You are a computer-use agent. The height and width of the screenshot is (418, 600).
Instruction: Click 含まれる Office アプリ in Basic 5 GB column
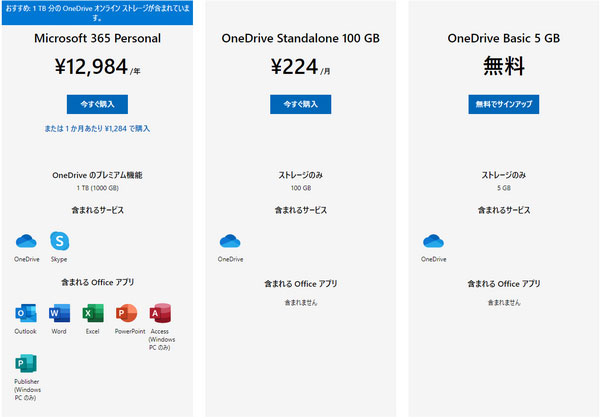click(x=504, y=284)
